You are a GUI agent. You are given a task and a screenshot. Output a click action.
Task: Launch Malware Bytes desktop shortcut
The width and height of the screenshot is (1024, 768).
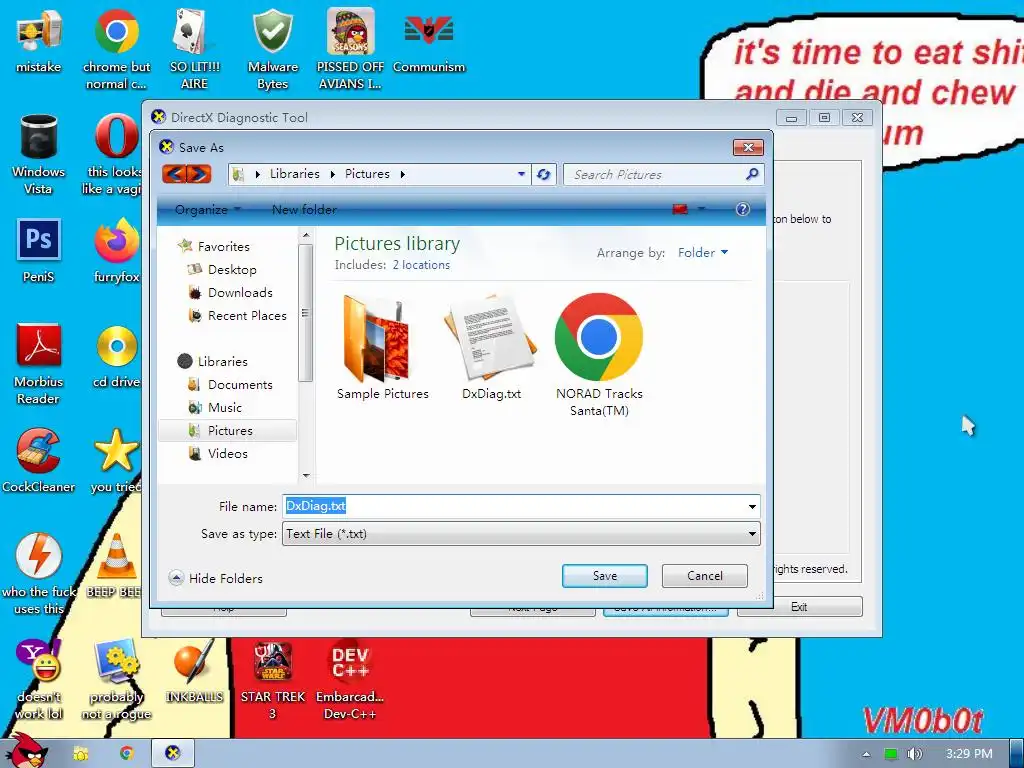pyautogui.click(x=273, y=49)
